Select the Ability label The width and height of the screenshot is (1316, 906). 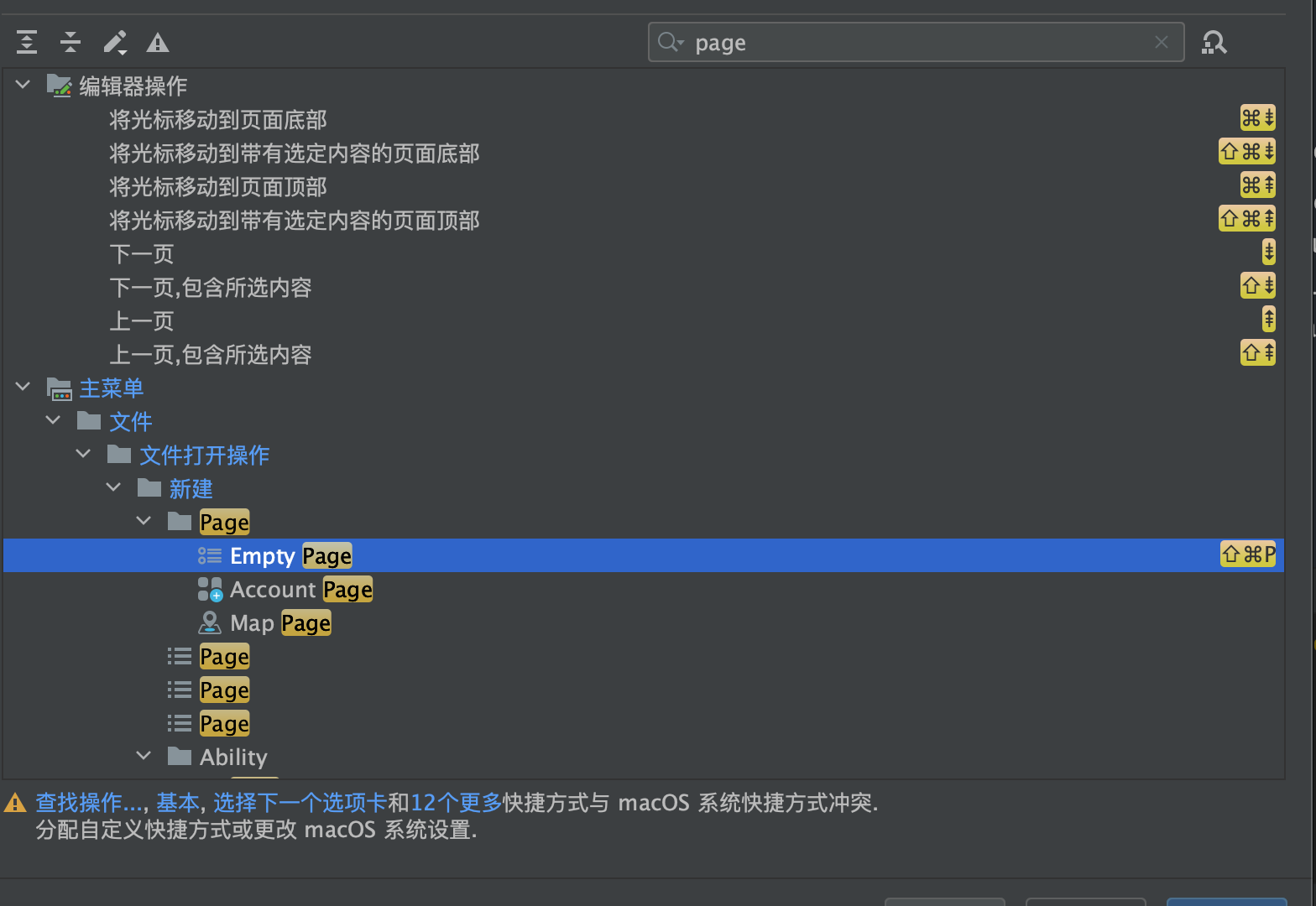click(x=233, y=757)
